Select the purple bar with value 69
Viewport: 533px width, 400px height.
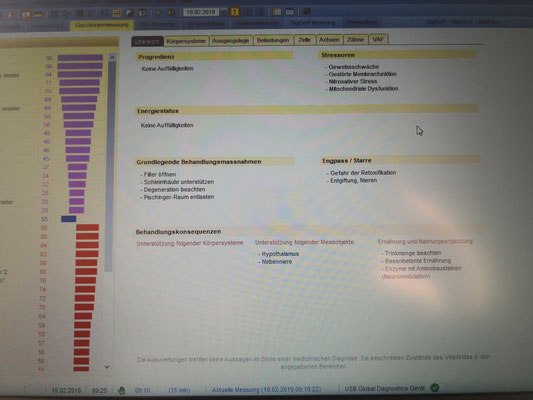coord(79,99)
